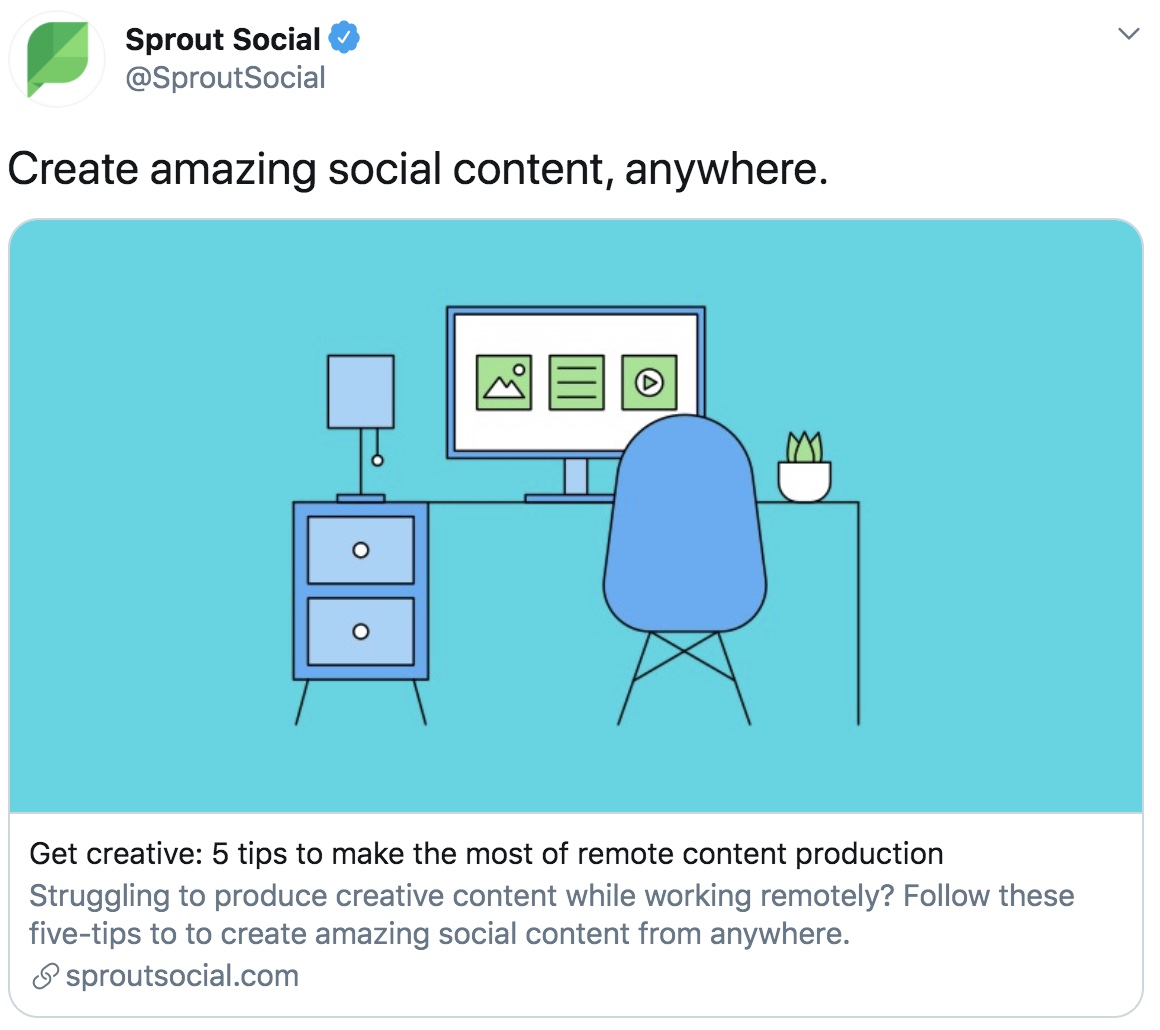Open the Sprout Social display name
The width and height of the screenshot is (1160, 1030).
coord(223,39)
